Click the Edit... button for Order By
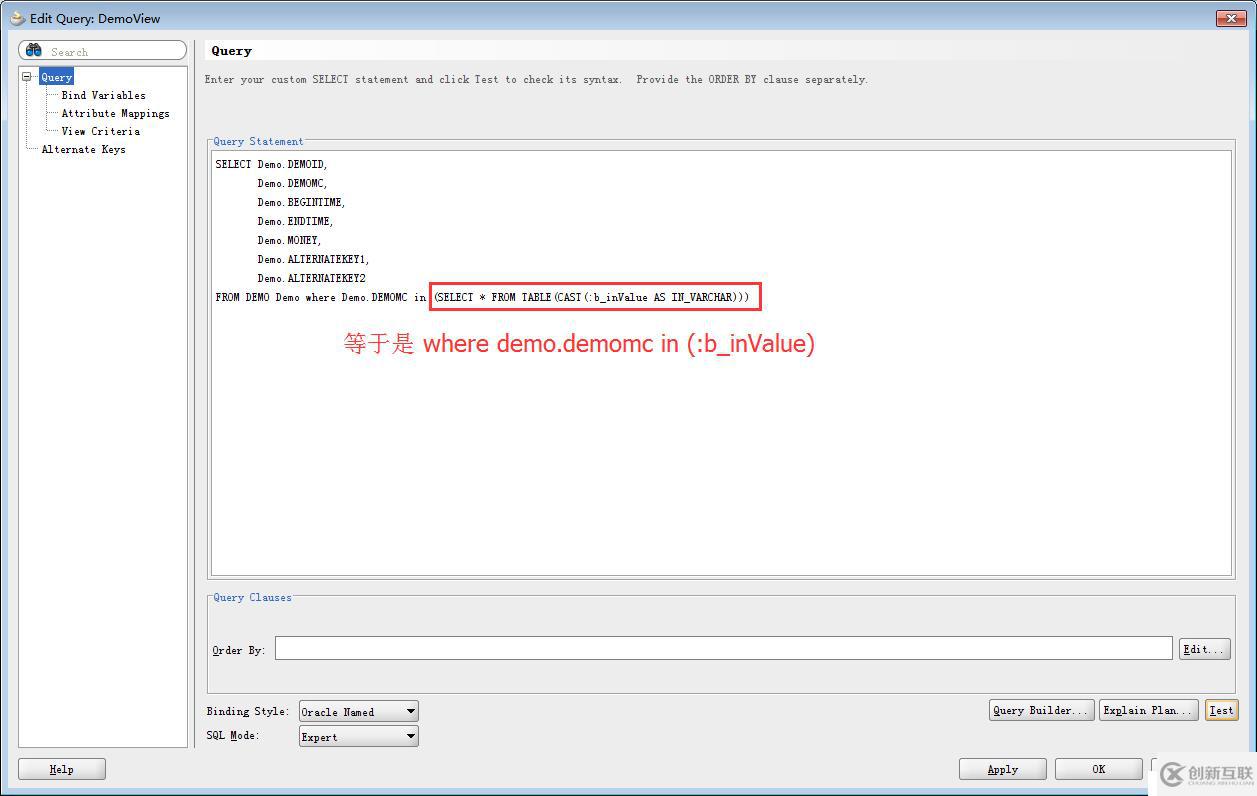The height and width of the screenshot is (796, 1257). point(1204,649)
